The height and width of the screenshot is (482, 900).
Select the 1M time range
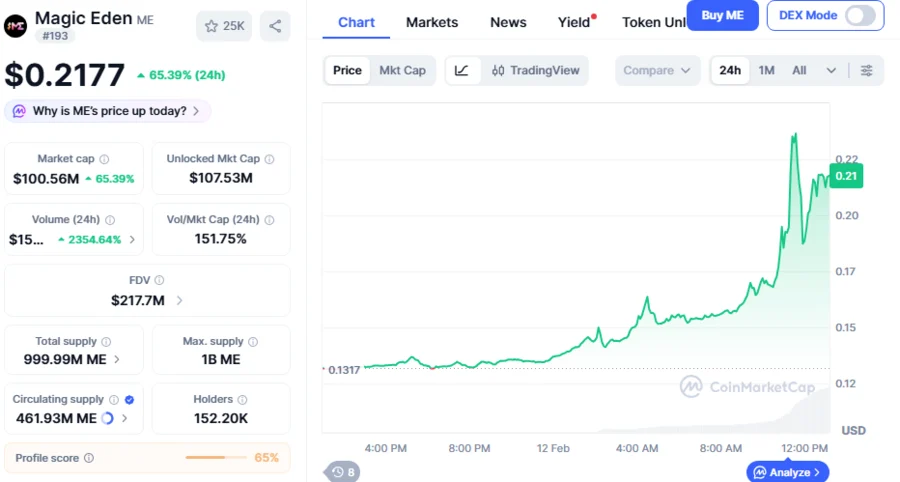[x=766, y=70]
